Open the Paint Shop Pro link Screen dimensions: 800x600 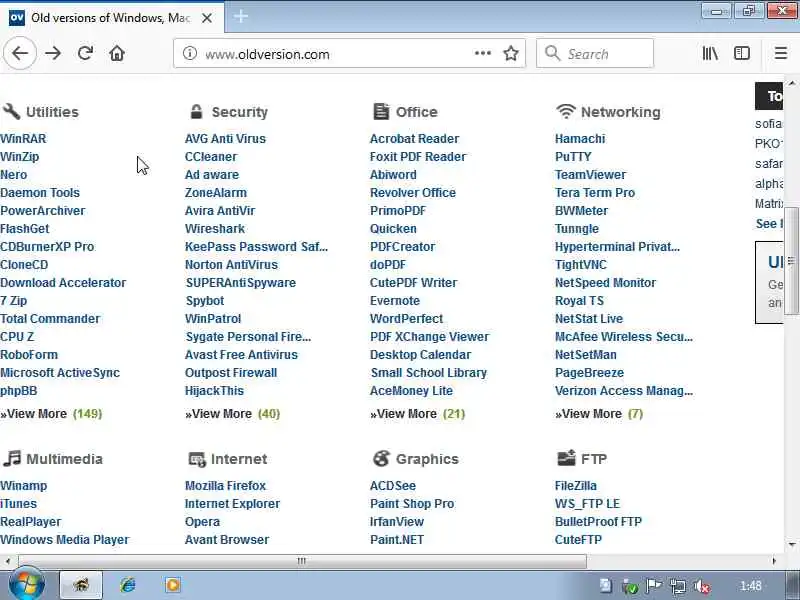pyautogui.click(x=412, y=504)
